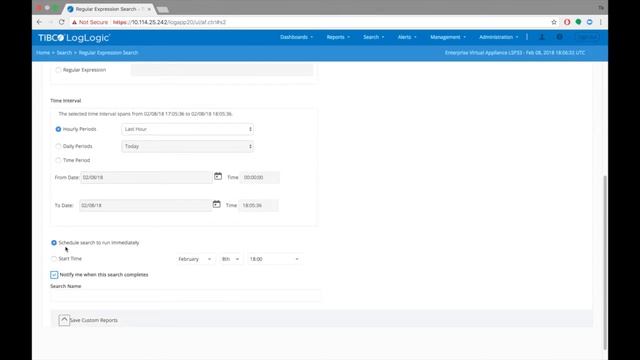Go back using browser back arrow
640x360 pixels.
point(39,22)
